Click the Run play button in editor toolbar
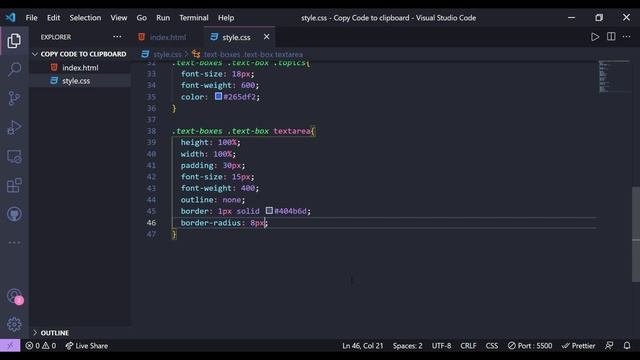The width and height of the screenshot is (640, 360). [595, 37]
